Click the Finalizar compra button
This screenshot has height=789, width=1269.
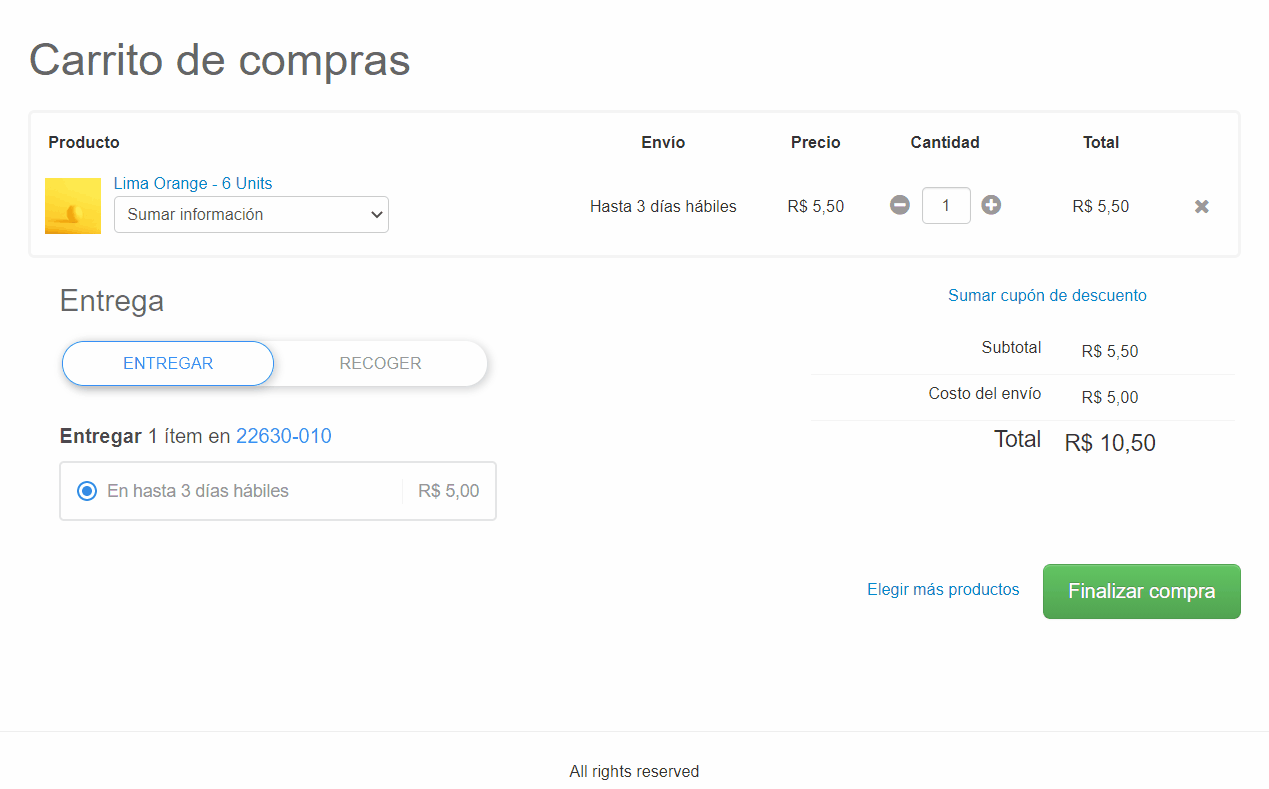coord(1141,591)
